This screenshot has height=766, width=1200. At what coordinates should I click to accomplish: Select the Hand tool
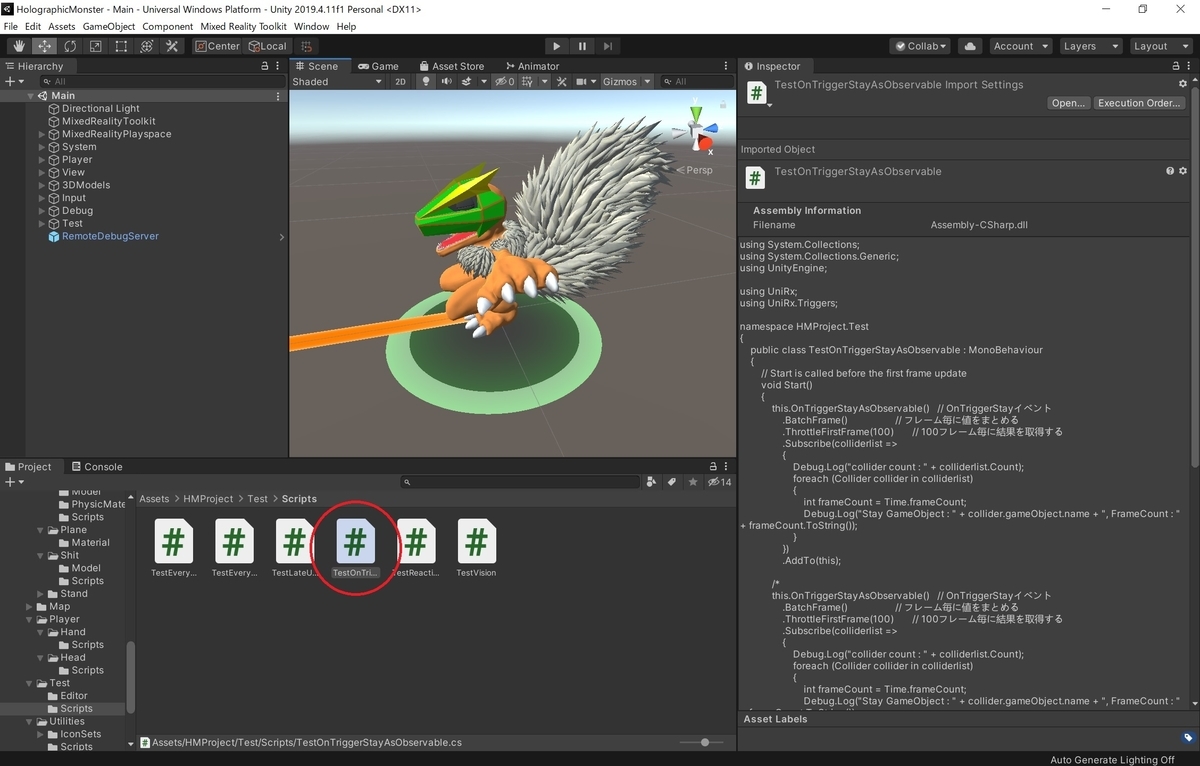tap(20, 46)
